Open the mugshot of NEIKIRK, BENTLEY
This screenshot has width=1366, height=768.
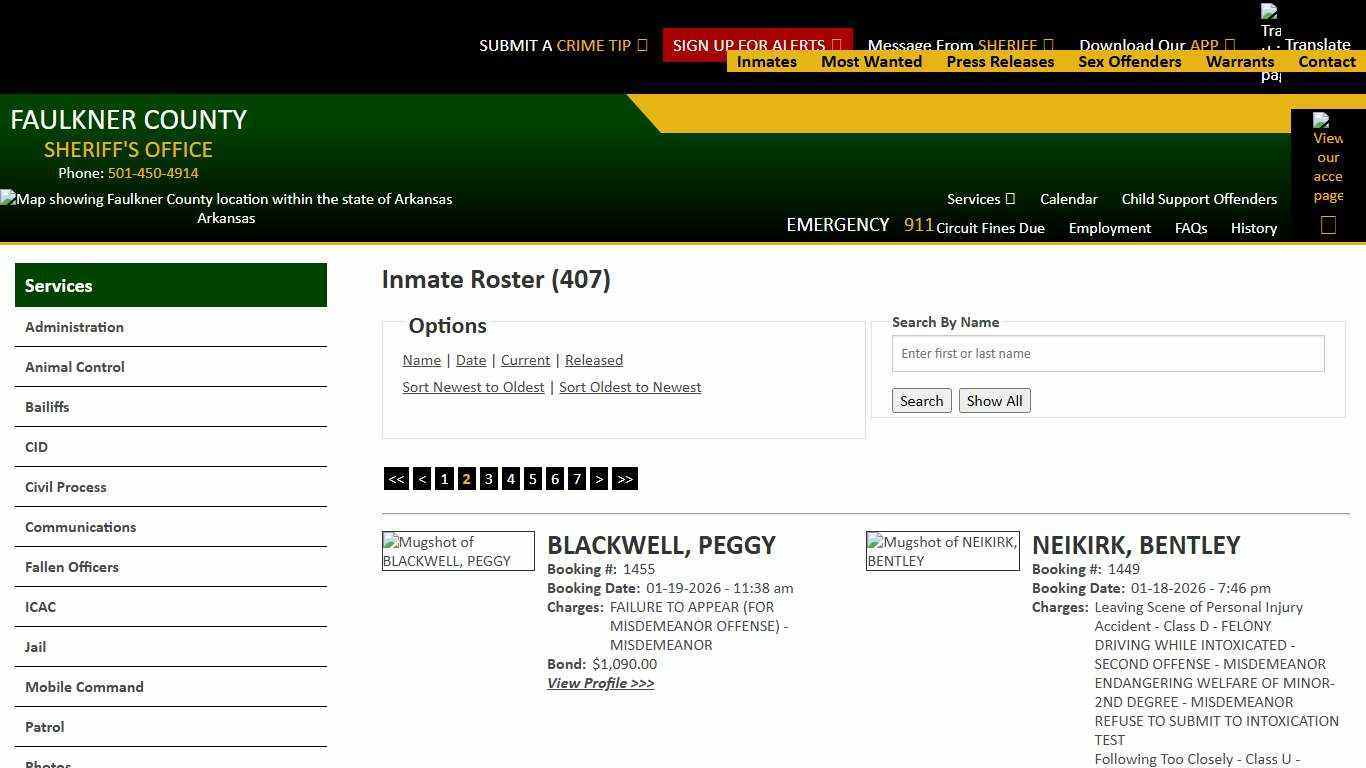point(942,551)
